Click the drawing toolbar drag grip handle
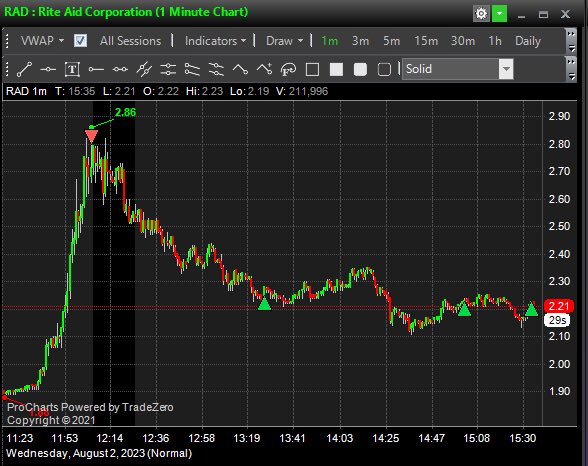The width and height of the screenshot is (588, 466). [7, 69]
